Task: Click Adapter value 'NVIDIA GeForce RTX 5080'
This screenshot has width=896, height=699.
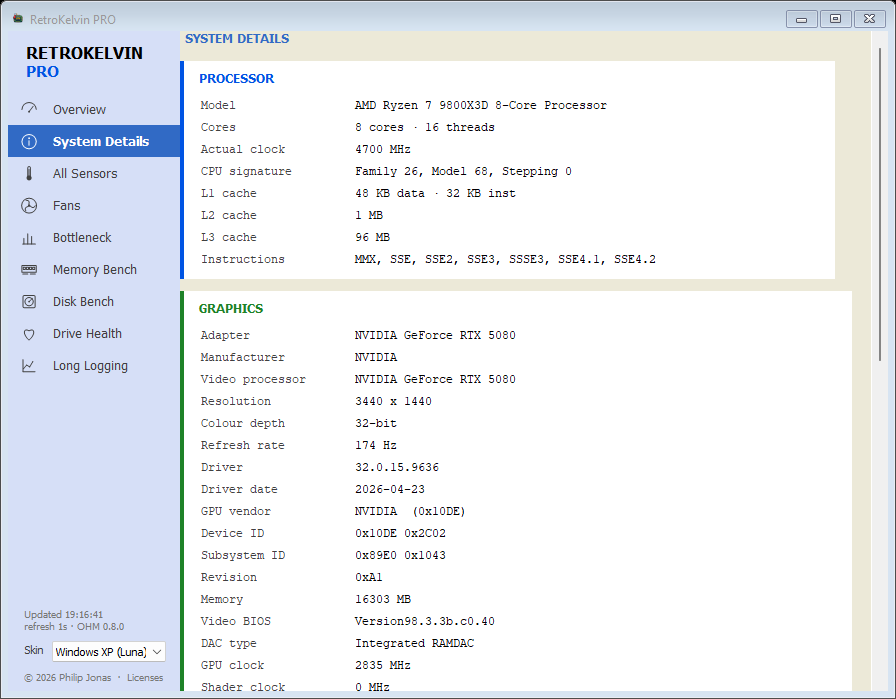Action: pyautogui.click(x=435, y=335)
